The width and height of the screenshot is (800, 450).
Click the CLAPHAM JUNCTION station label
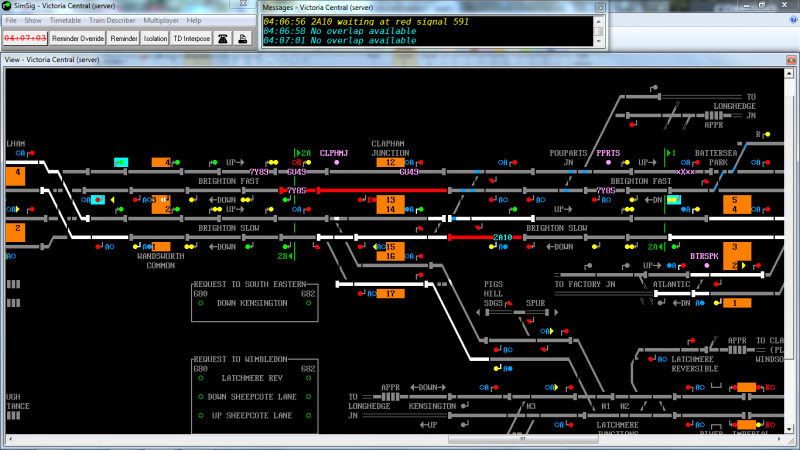[390, 148]
